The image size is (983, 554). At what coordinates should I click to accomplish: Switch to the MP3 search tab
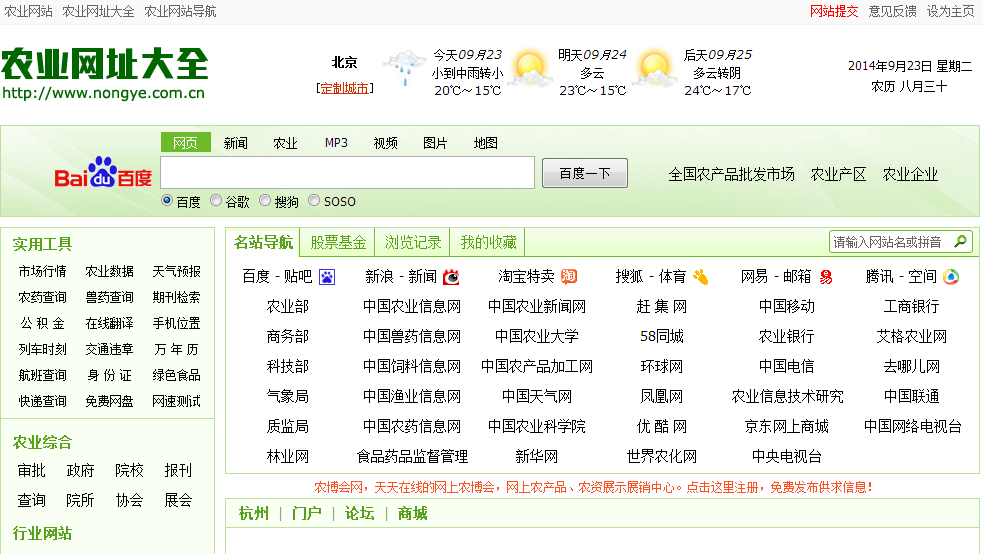336,143
